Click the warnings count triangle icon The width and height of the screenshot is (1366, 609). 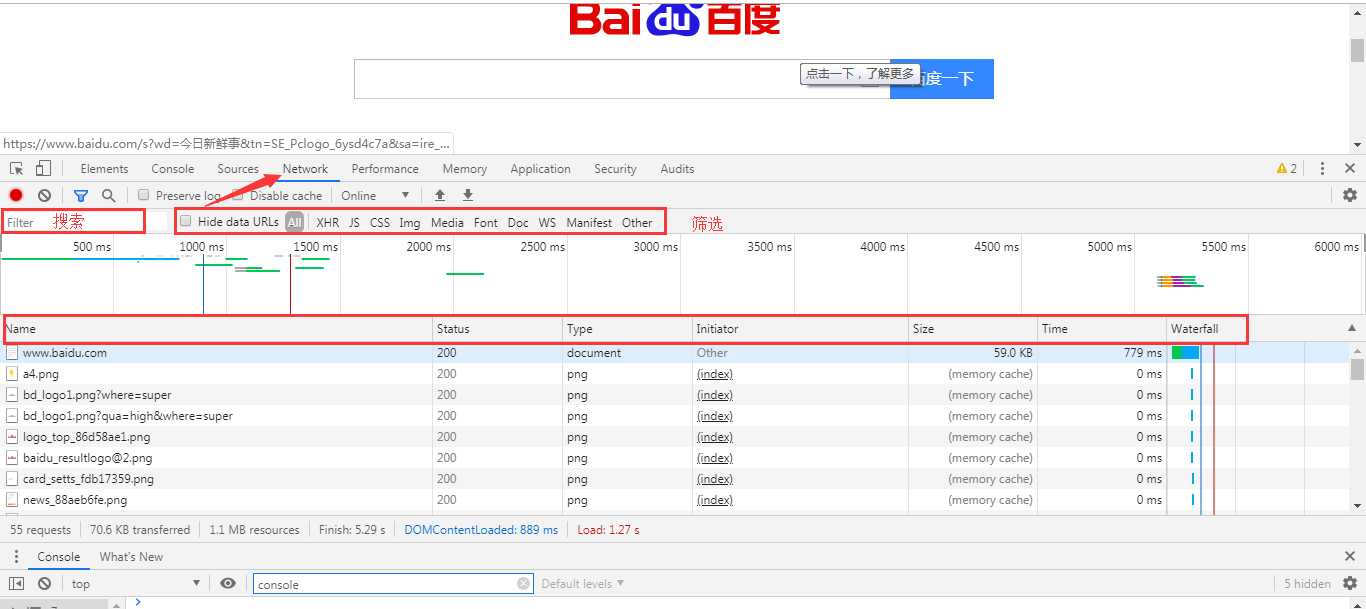coord(1282,168)
